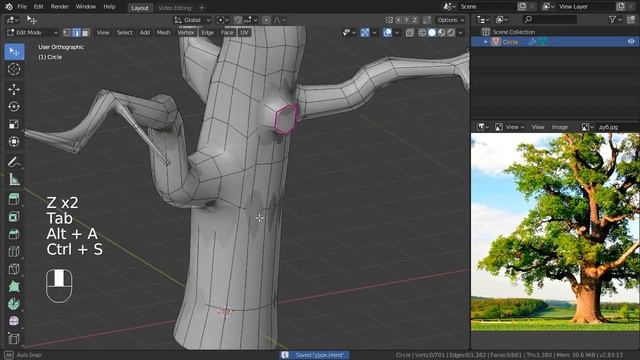Select the Extrude Region tool
Image resolution: width=640 pixels, height=360 pixels.
[14, 199]
